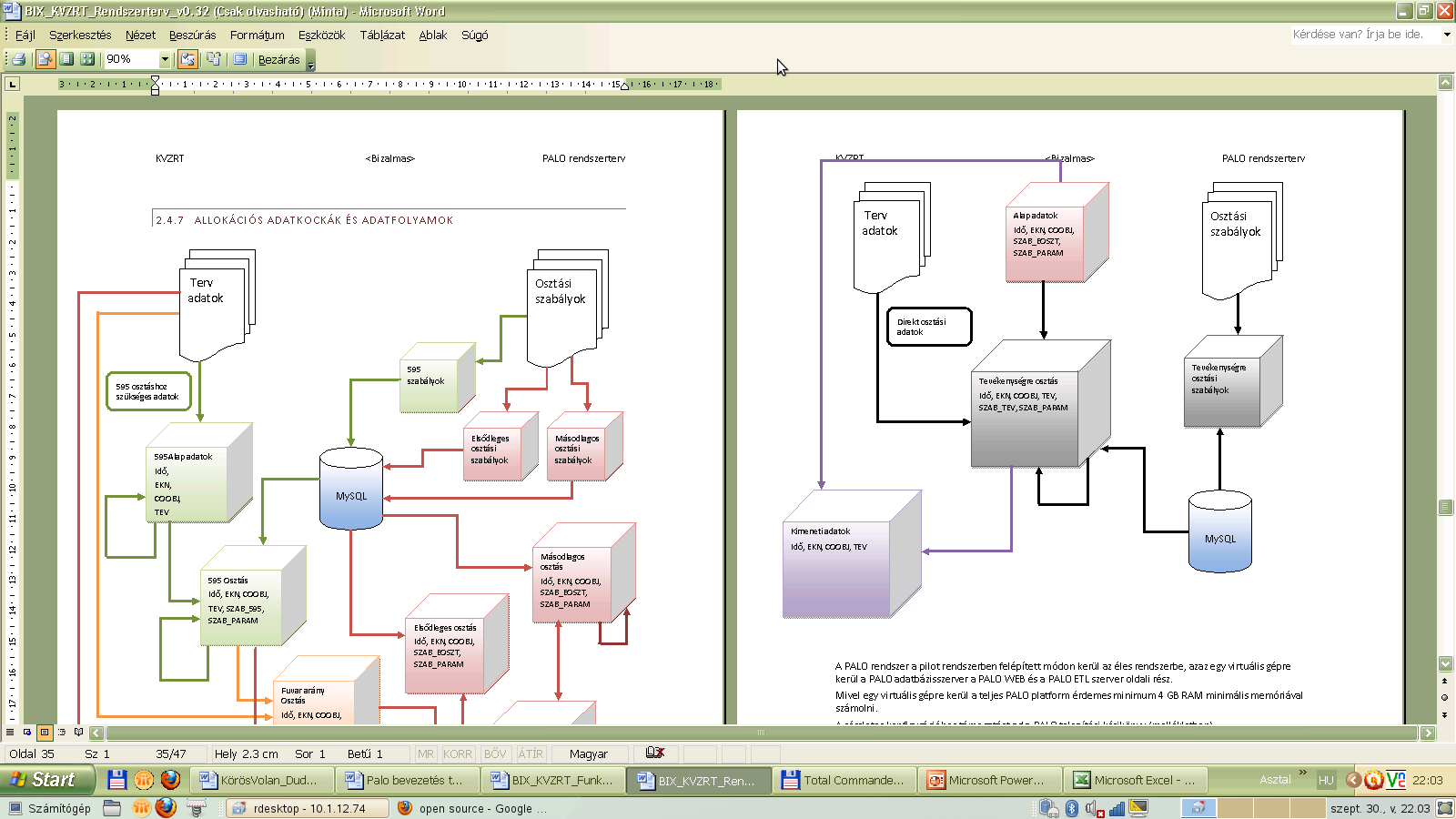Click Select Browse Object circle button
The width and height of the screenshot is (1456, 819).
coord(1445,697)
